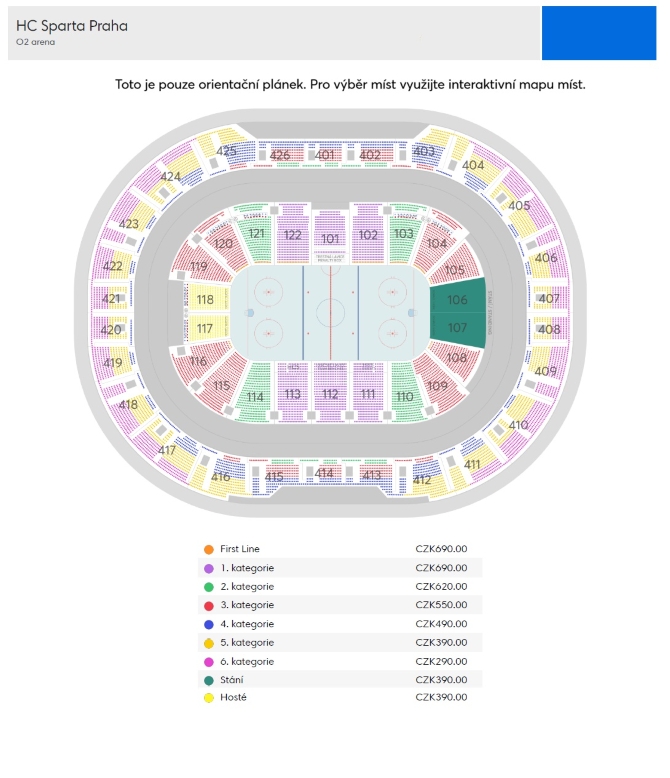The height and width of the screenshot is (778, 670).
Task: Click the 5. kategorie price CZK390.00
Action: [441, 642]
